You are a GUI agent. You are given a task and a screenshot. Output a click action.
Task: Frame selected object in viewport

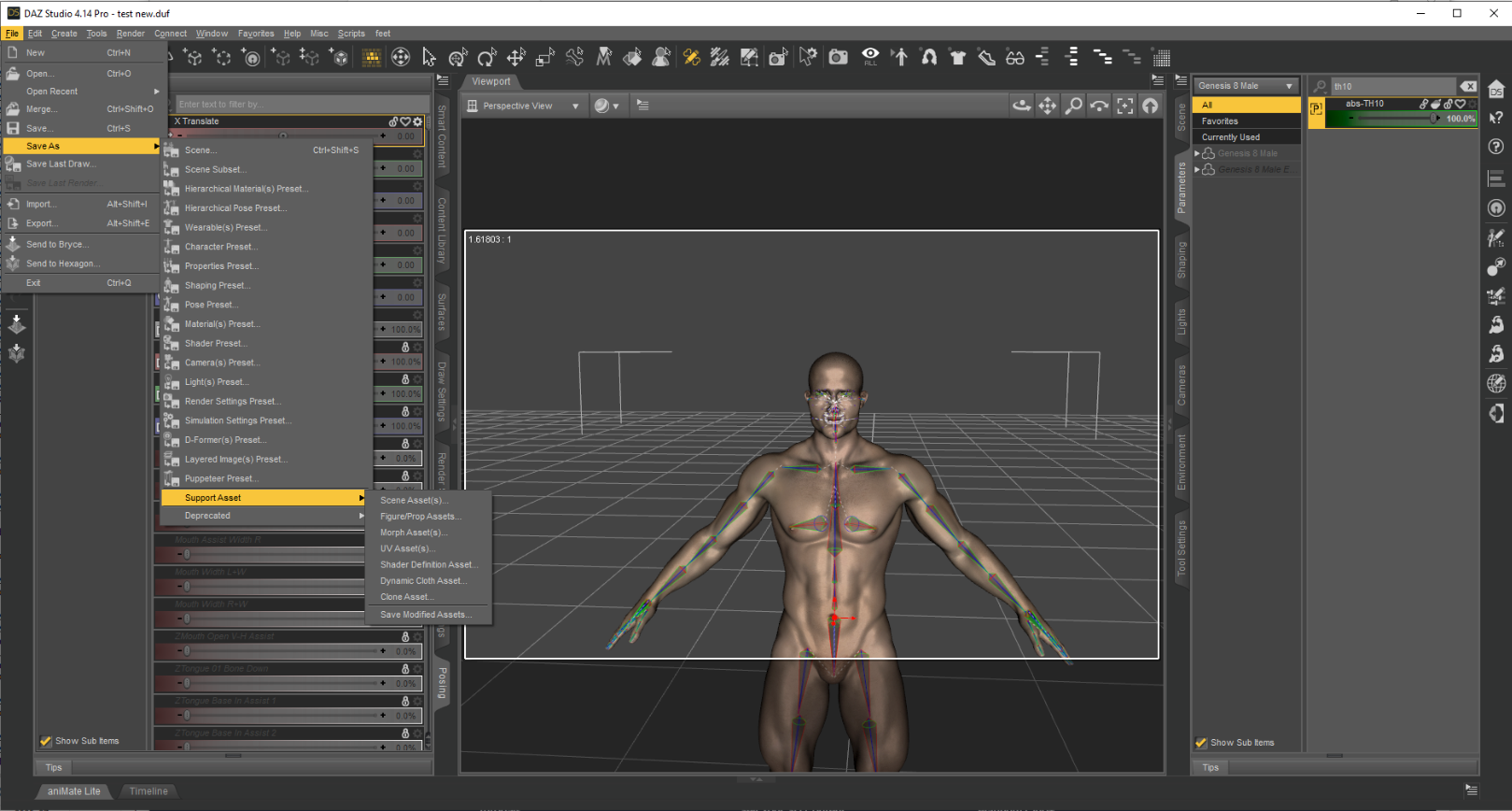point(1125,106)
